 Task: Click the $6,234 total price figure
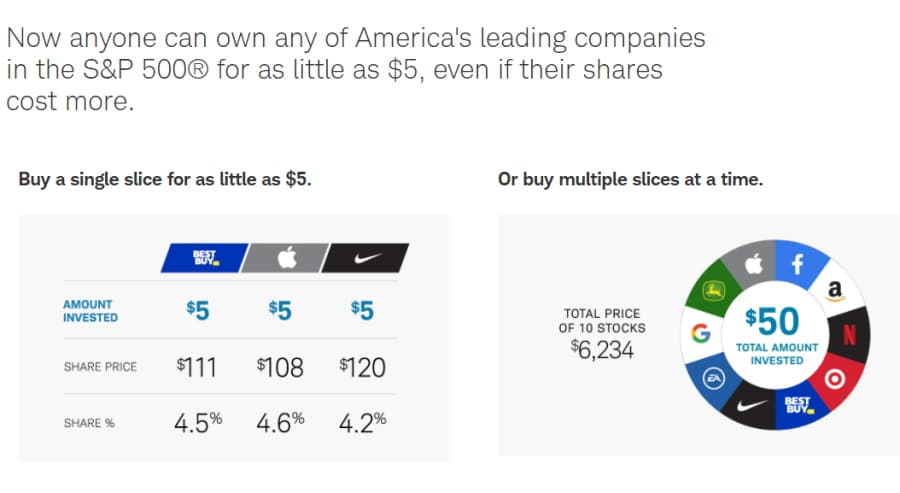pos(602,350)
